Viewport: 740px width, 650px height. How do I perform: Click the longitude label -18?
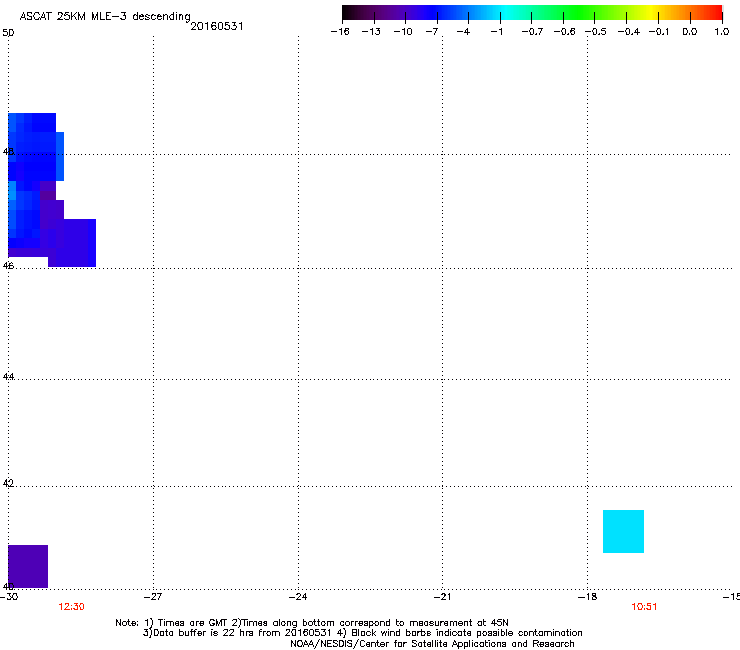(587, 597)
